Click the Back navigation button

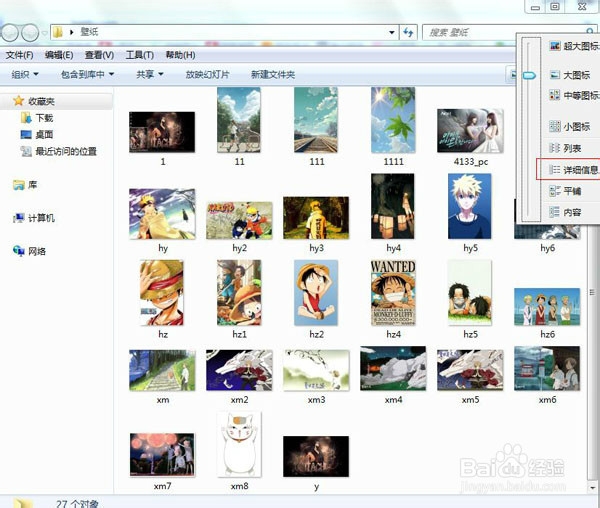point(10,33)
